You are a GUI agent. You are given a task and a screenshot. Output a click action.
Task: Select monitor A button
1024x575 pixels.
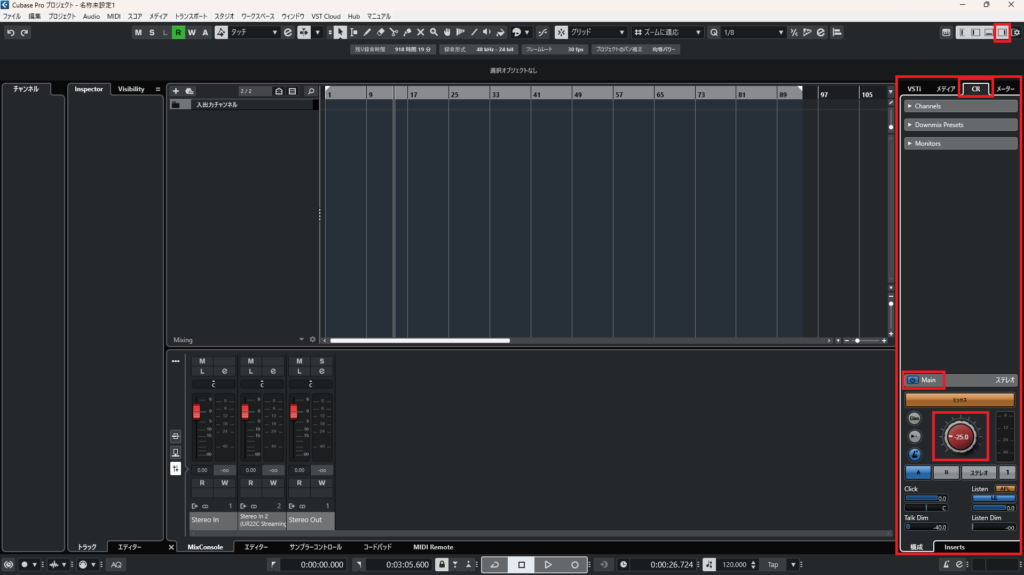pyautogui.click(x=918, y=472)
